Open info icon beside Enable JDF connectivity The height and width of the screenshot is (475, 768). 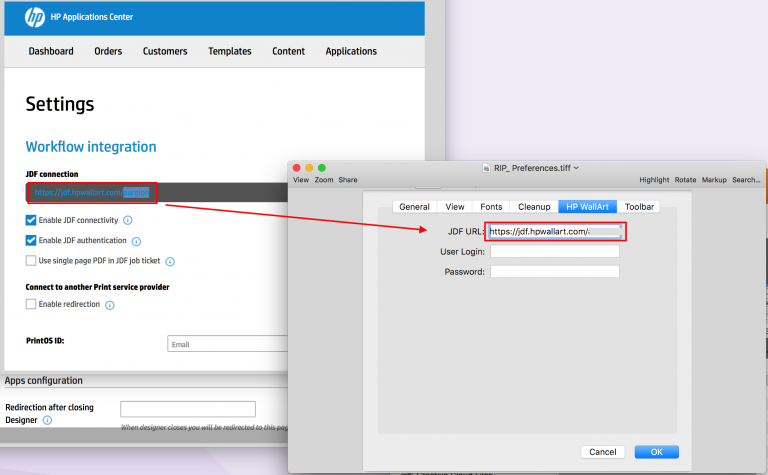128,220
